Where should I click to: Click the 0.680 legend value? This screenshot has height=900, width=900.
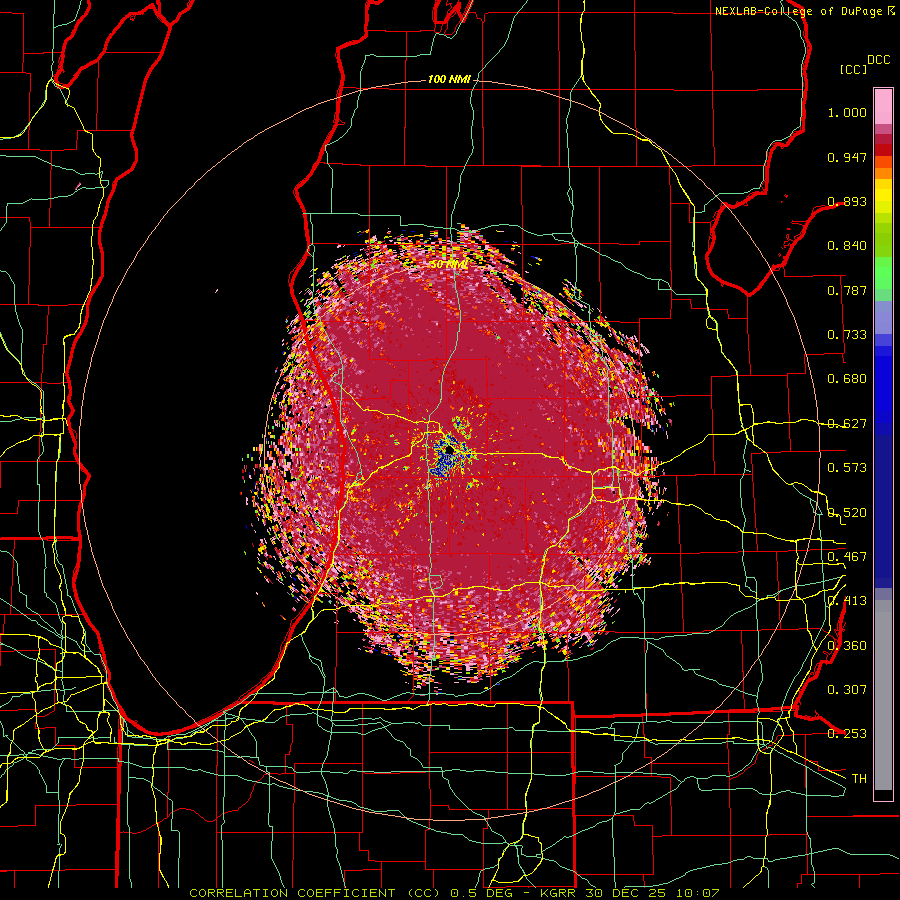(x=847, y=379)
